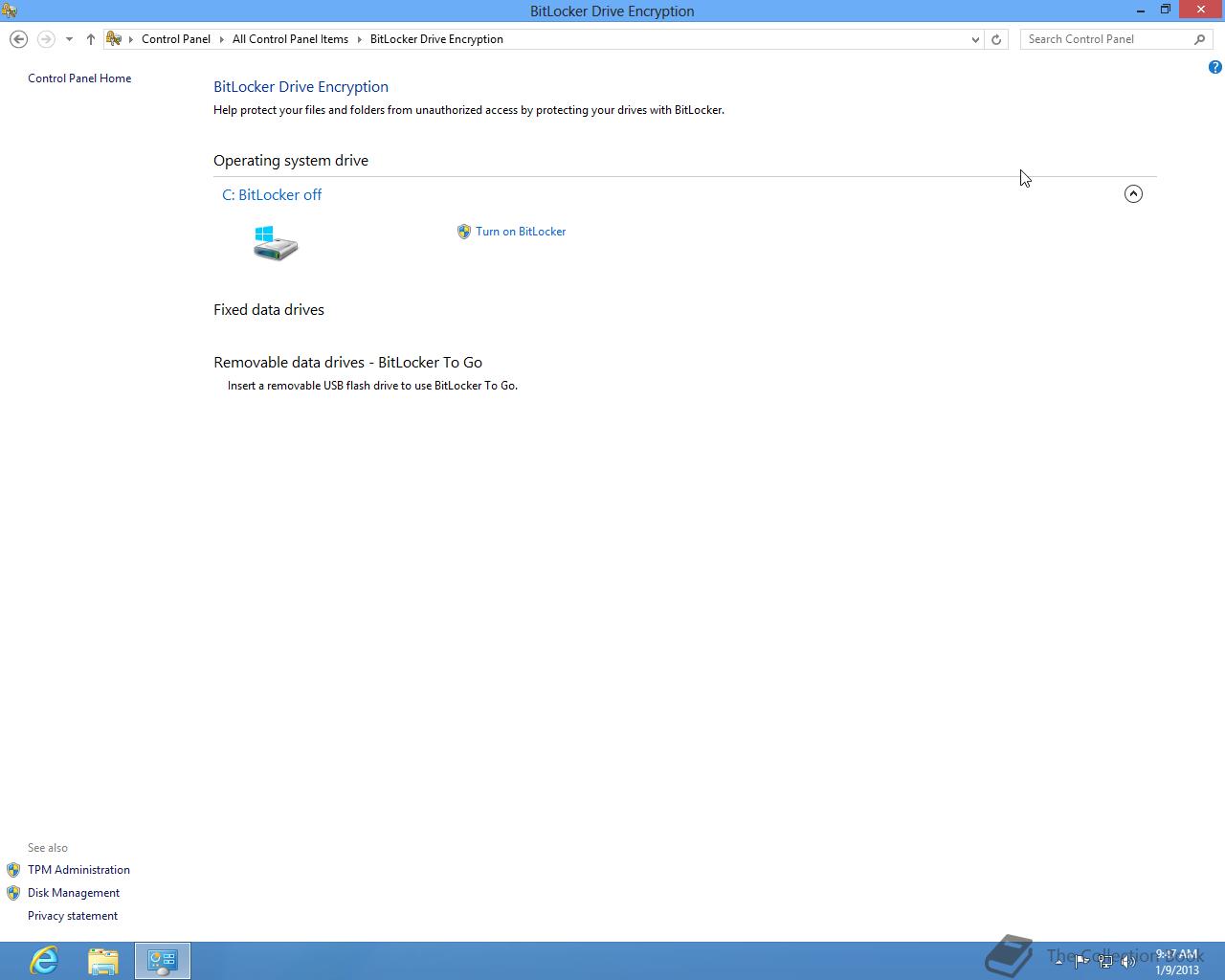
Task: Click the taskbar clock and date
Action: (1176, 962)
